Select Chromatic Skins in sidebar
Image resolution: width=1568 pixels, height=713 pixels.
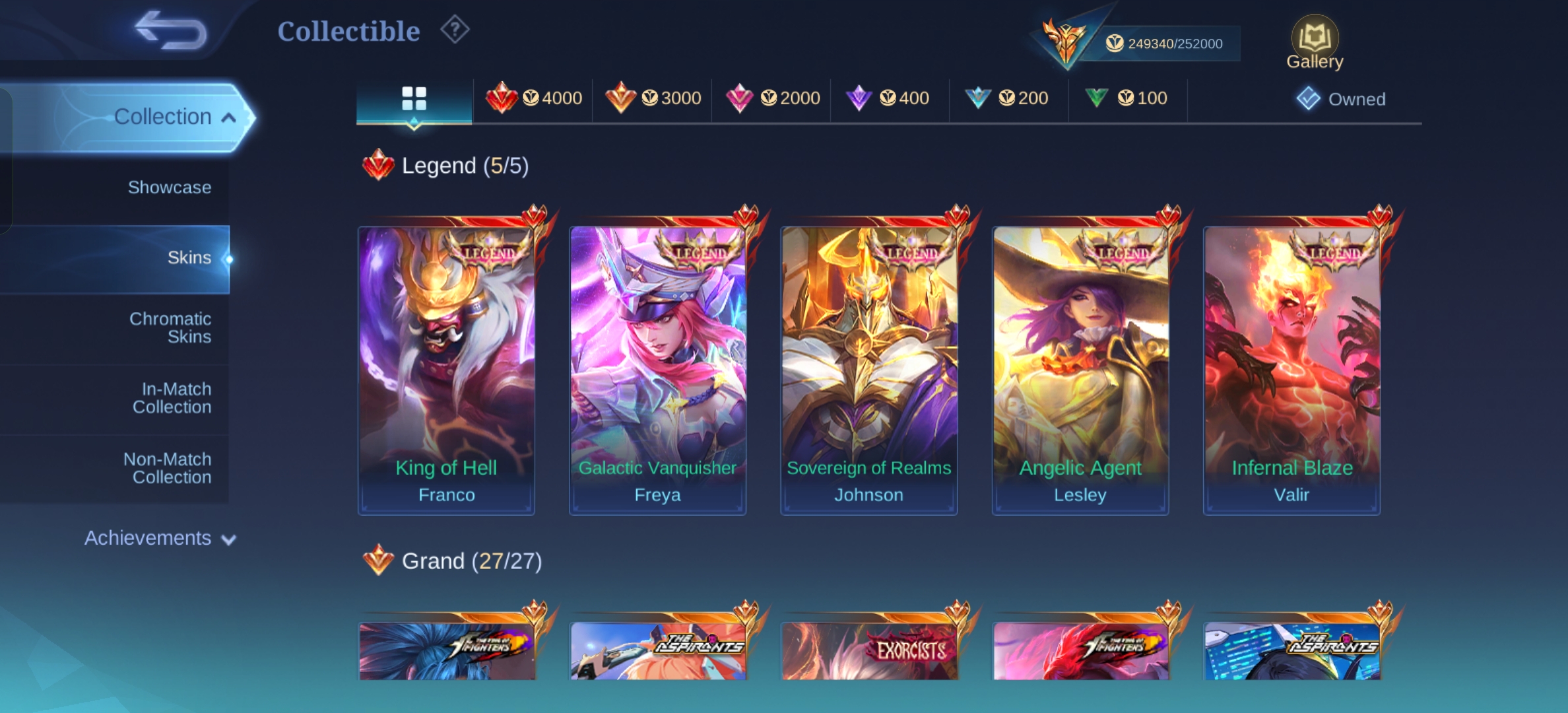(x=170, y=328)
